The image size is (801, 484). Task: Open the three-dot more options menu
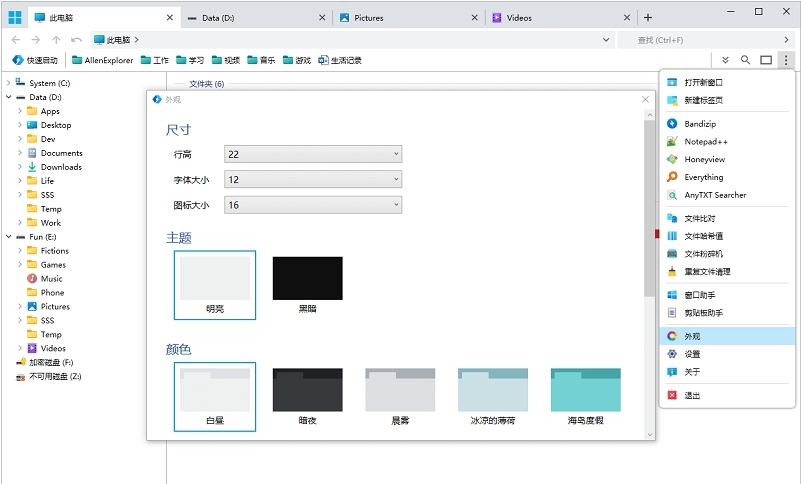(x=786, y=60)
